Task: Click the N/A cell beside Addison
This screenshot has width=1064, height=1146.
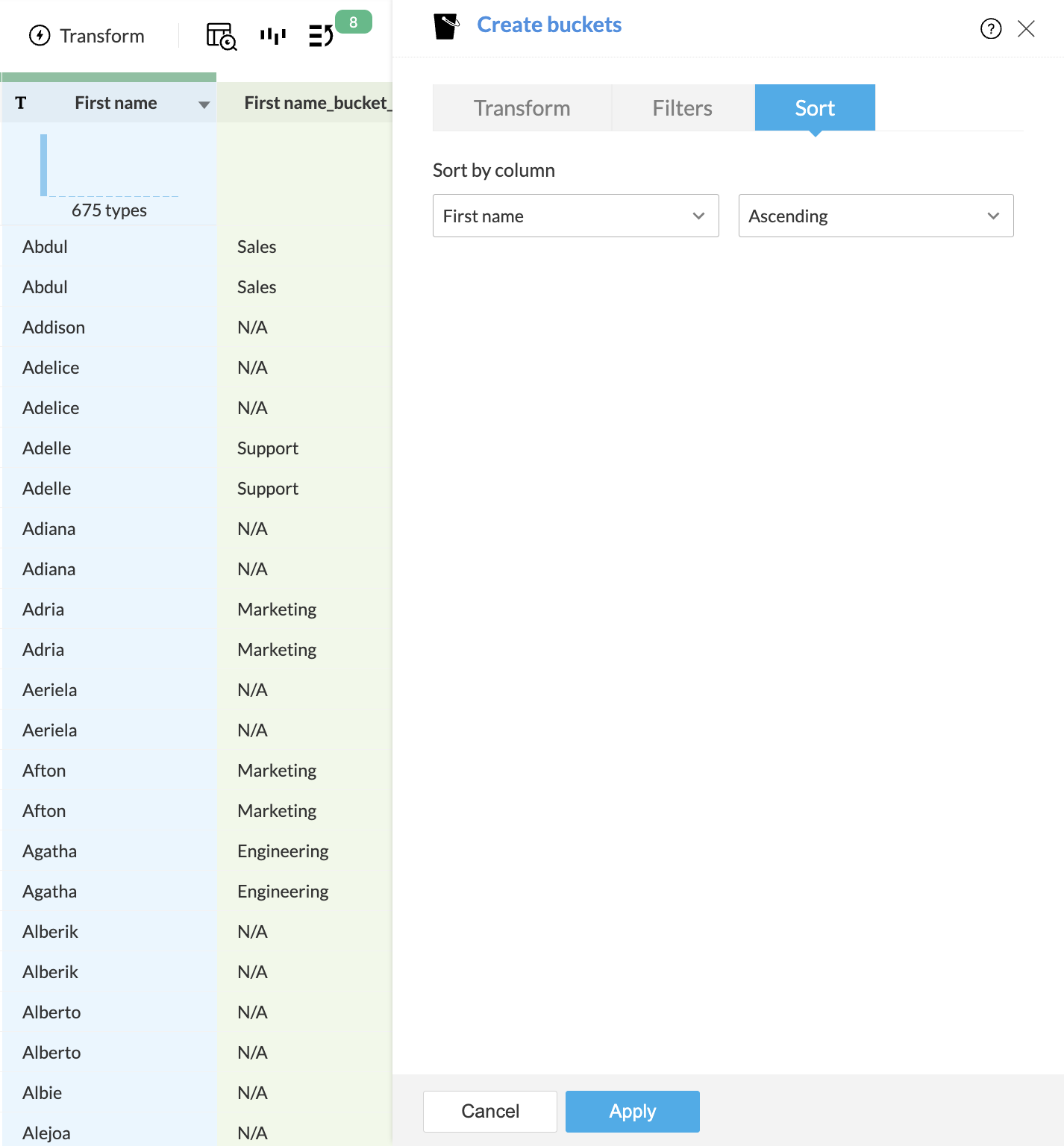Action: (304, 328)
